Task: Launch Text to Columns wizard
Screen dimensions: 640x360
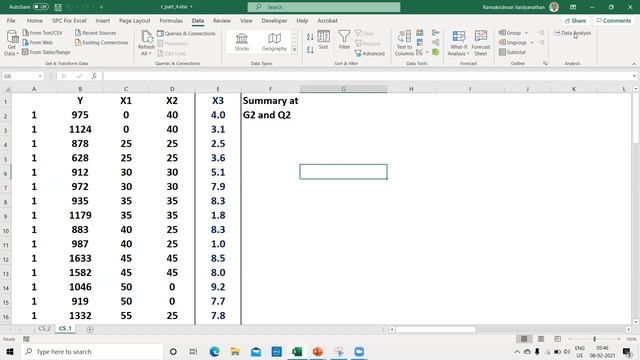Action: [404, 43]
